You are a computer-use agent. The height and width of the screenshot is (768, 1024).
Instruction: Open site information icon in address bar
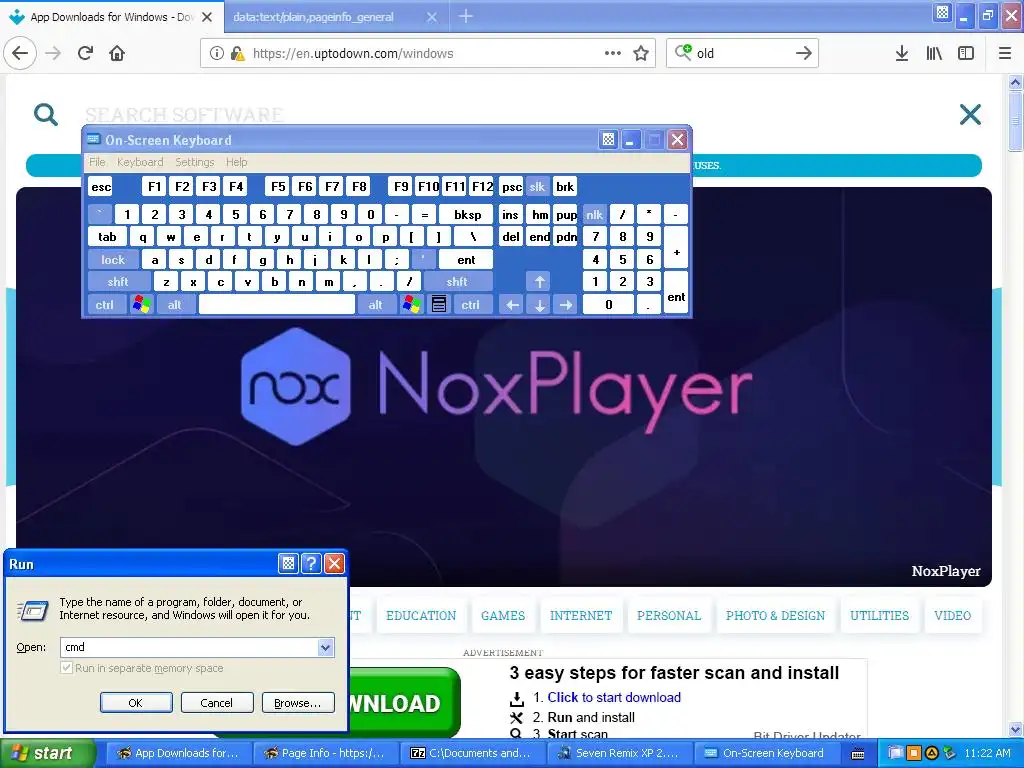(216, 53)
